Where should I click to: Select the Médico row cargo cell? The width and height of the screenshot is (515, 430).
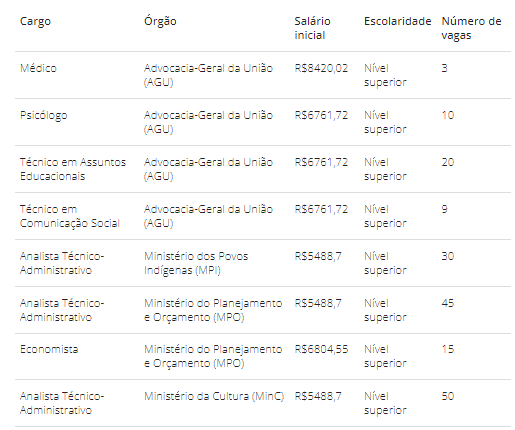[x=38, y=68]
